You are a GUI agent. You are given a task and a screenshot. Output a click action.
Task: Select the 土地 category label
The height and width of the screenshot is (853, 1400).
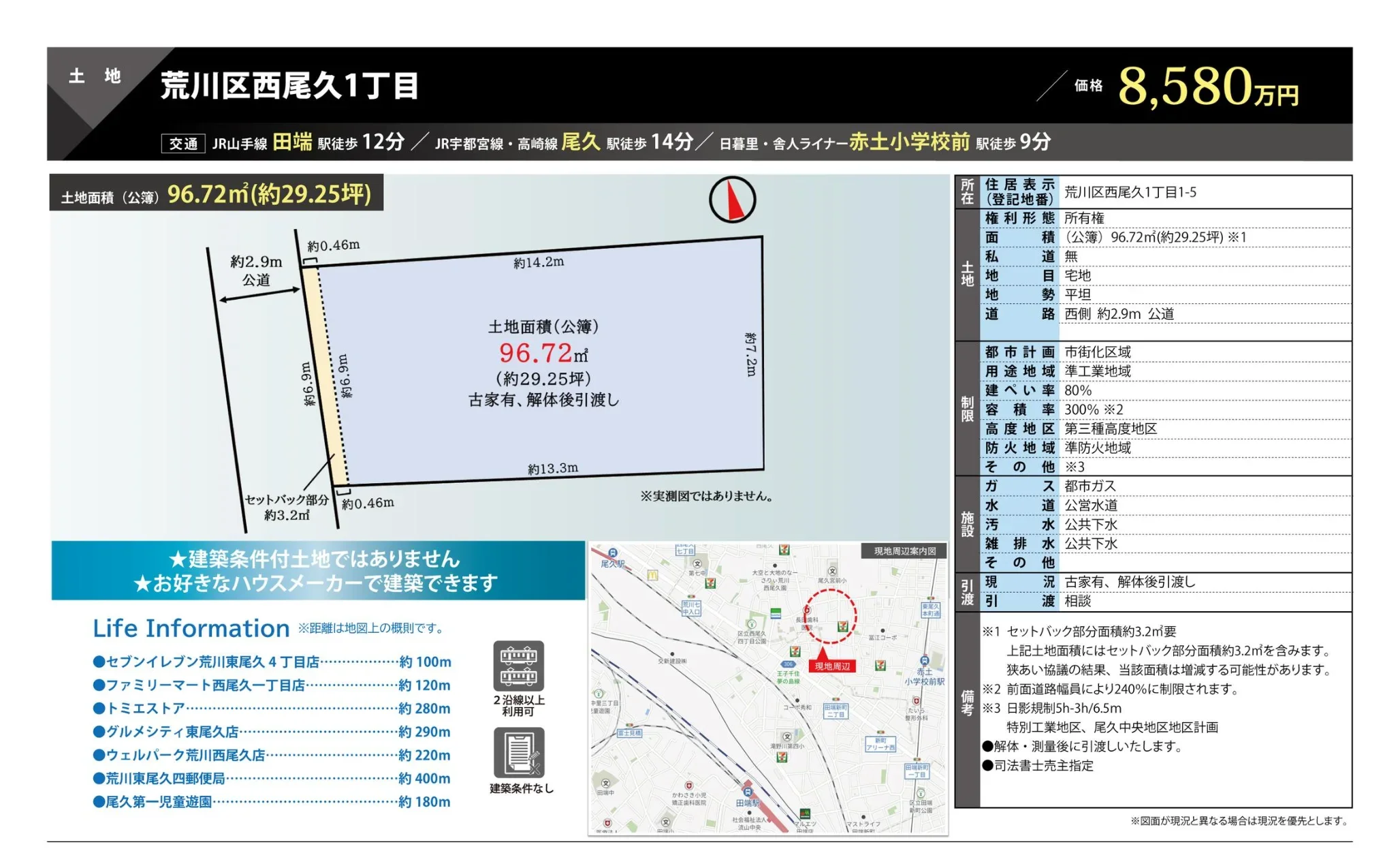coord(95,76)
